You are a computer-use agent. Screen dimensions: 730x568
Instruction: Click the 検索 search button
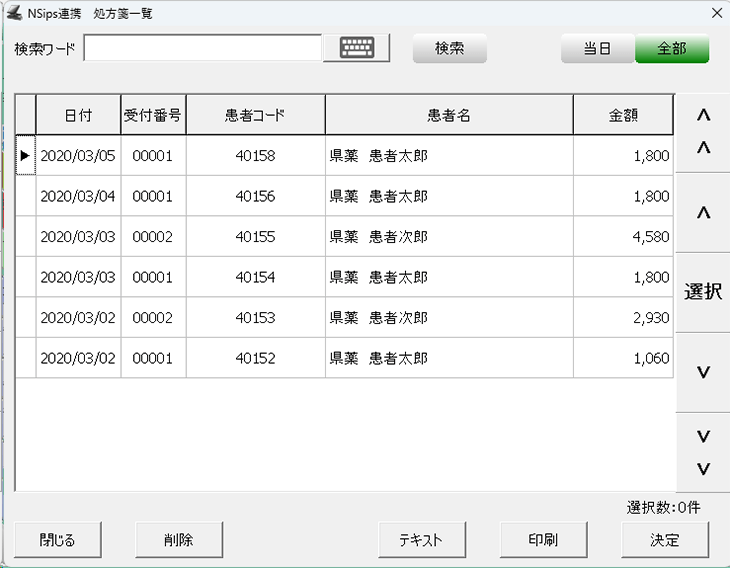449,49
